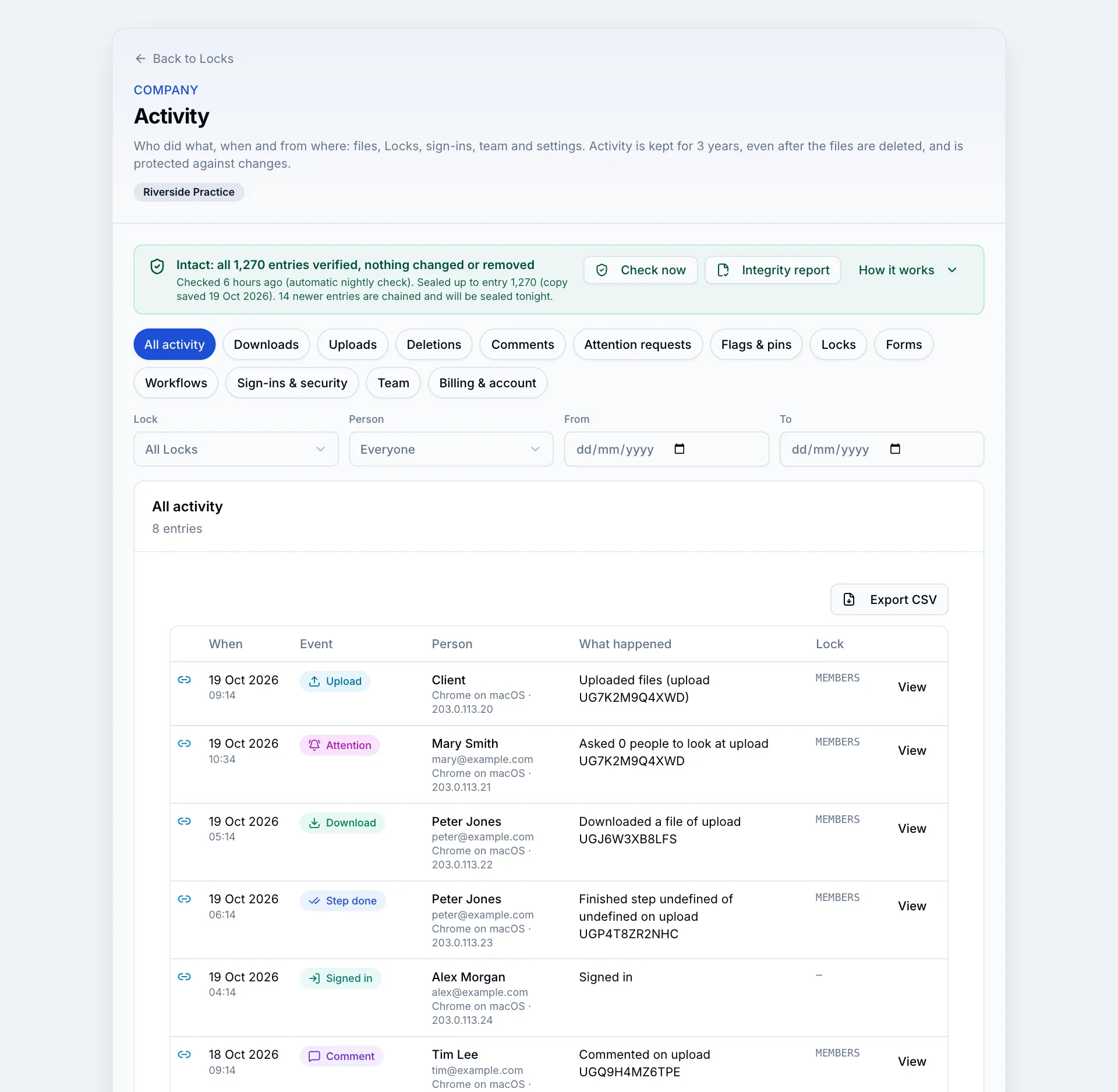Click the back arrow icon beside Back to Locks

[140, 59]
